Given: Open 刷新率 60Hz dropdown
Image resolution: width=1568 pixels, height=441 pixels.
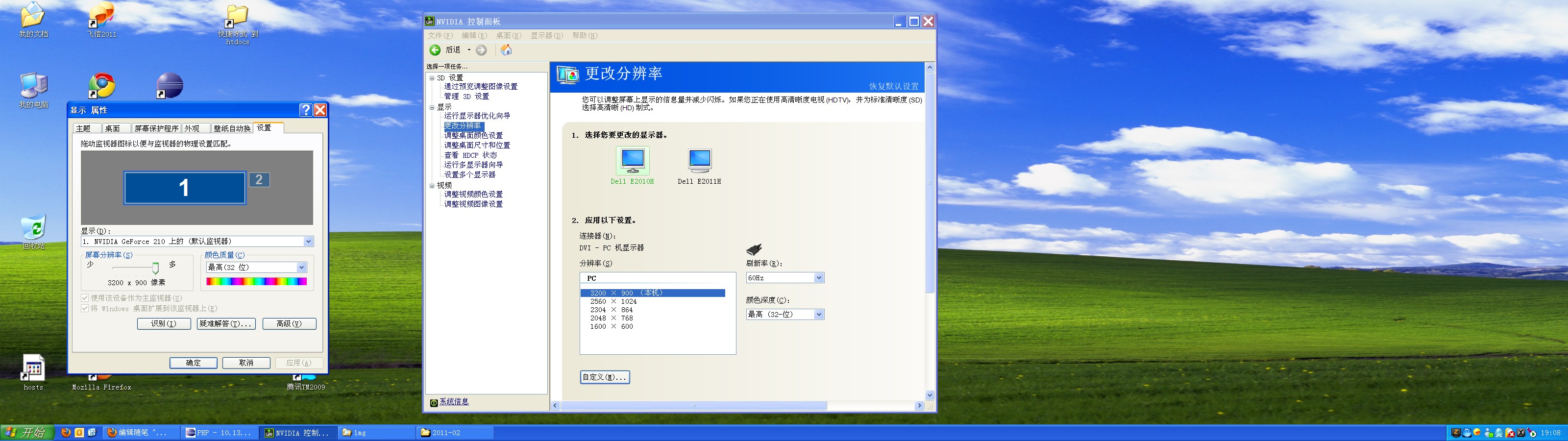Looking at the screenshot, I should (x=819, y=278).
